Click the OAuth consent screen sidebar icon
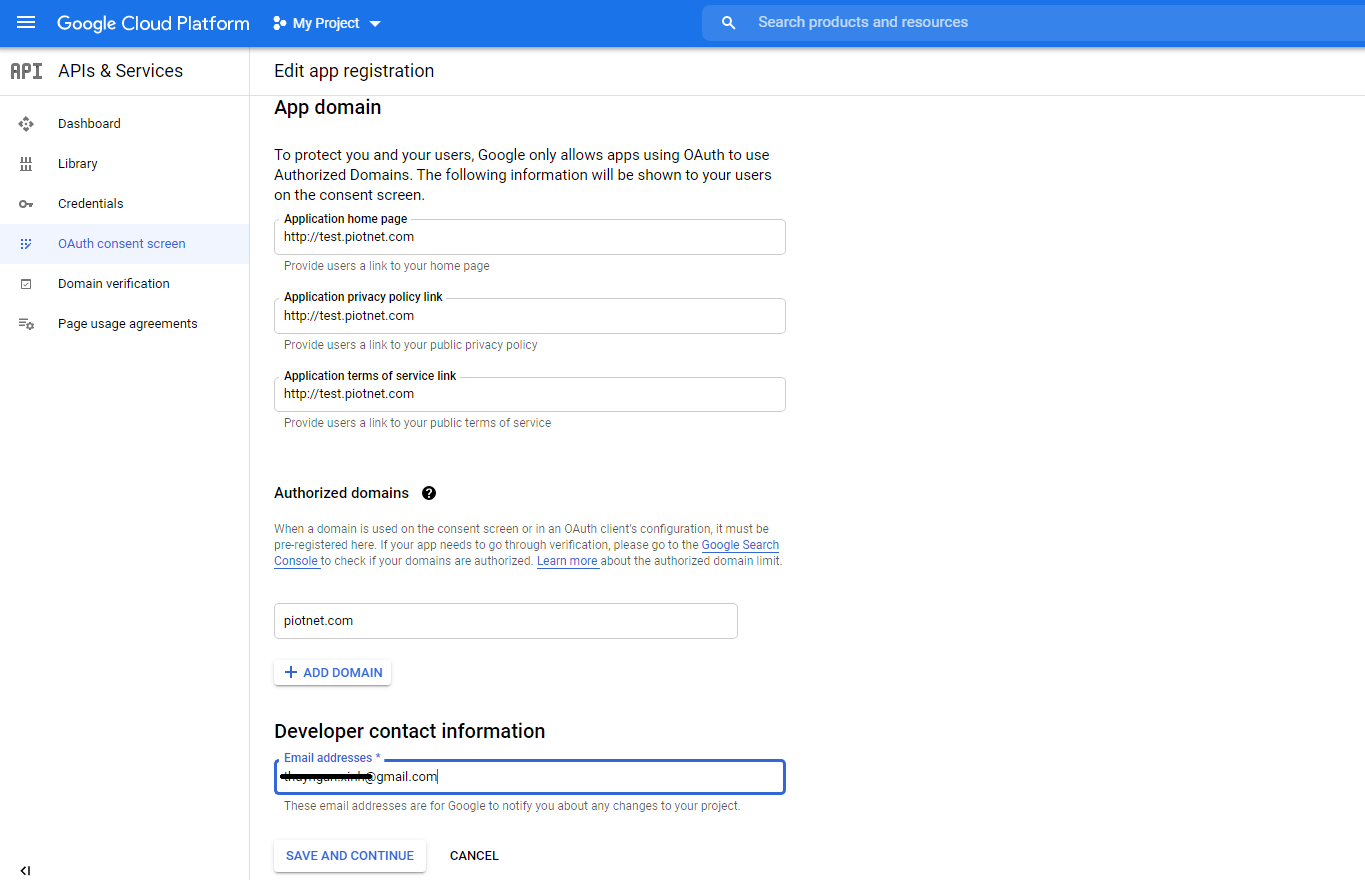 (x=25, y=243)
